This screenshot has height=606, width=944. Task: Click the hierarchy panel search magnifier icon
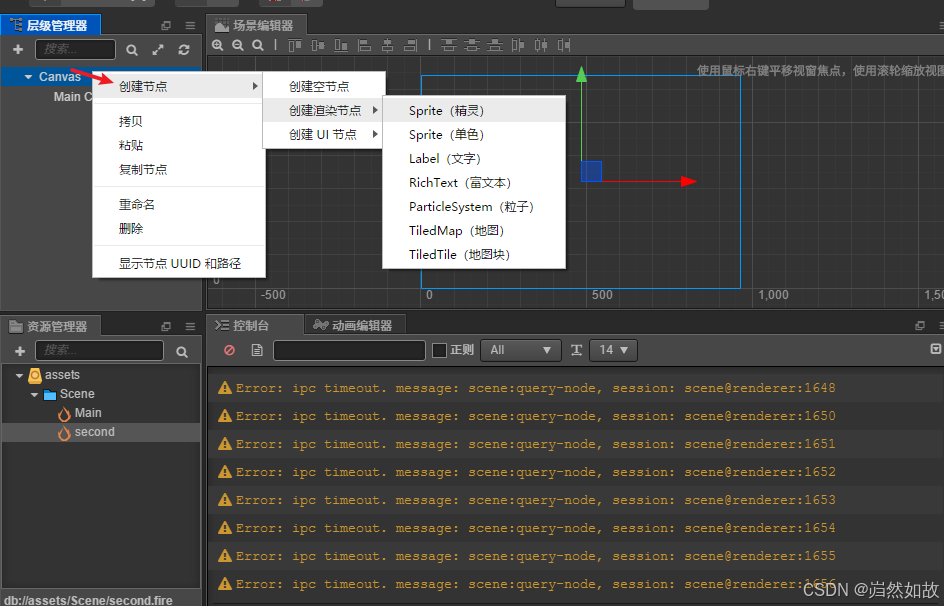coord(132,50)
